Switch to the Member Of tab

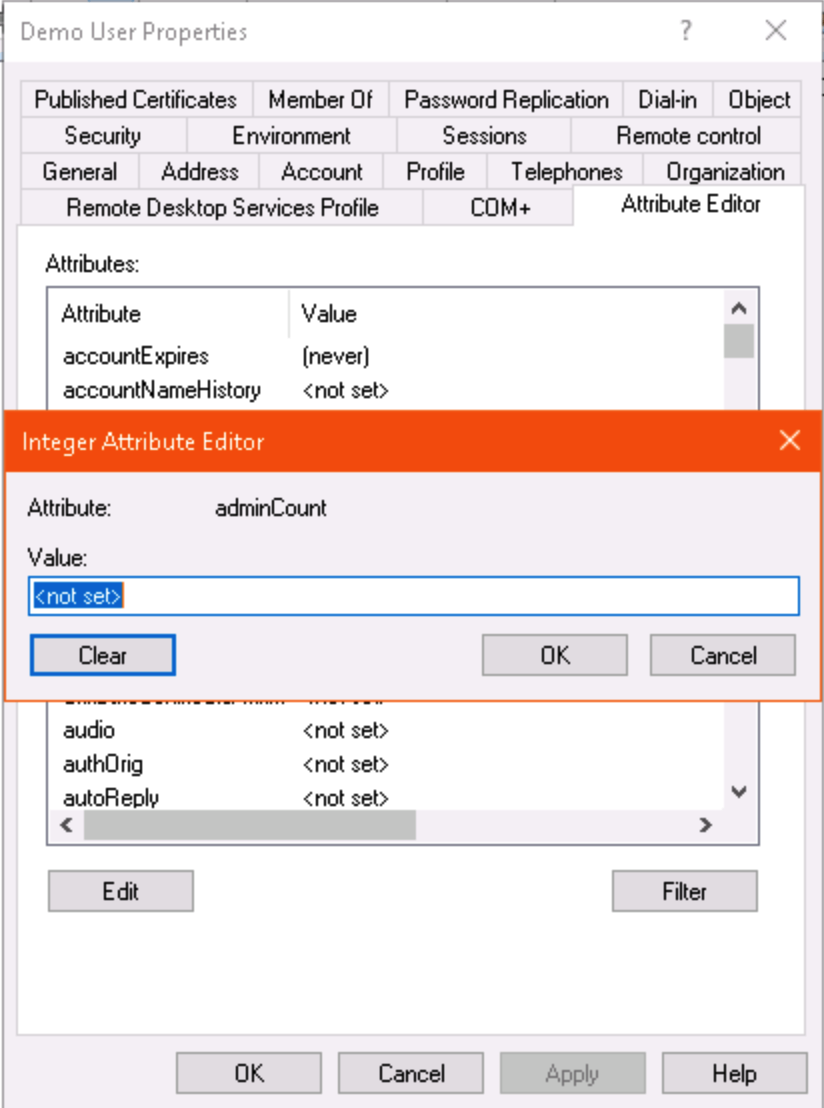click(320, 100)
